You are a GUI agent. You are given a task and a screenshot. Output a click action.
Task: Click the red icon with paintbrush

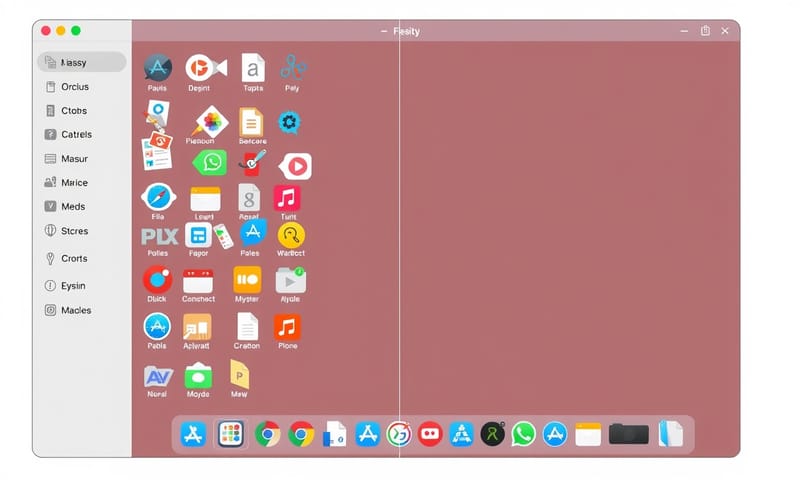[x=253, y=163]
